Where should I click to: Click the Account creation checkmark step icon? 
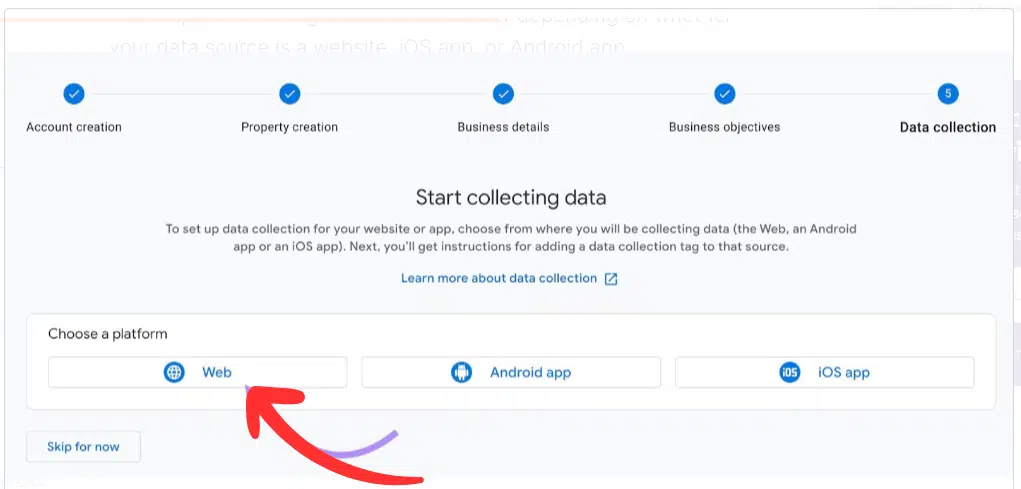tap(74, 94)
